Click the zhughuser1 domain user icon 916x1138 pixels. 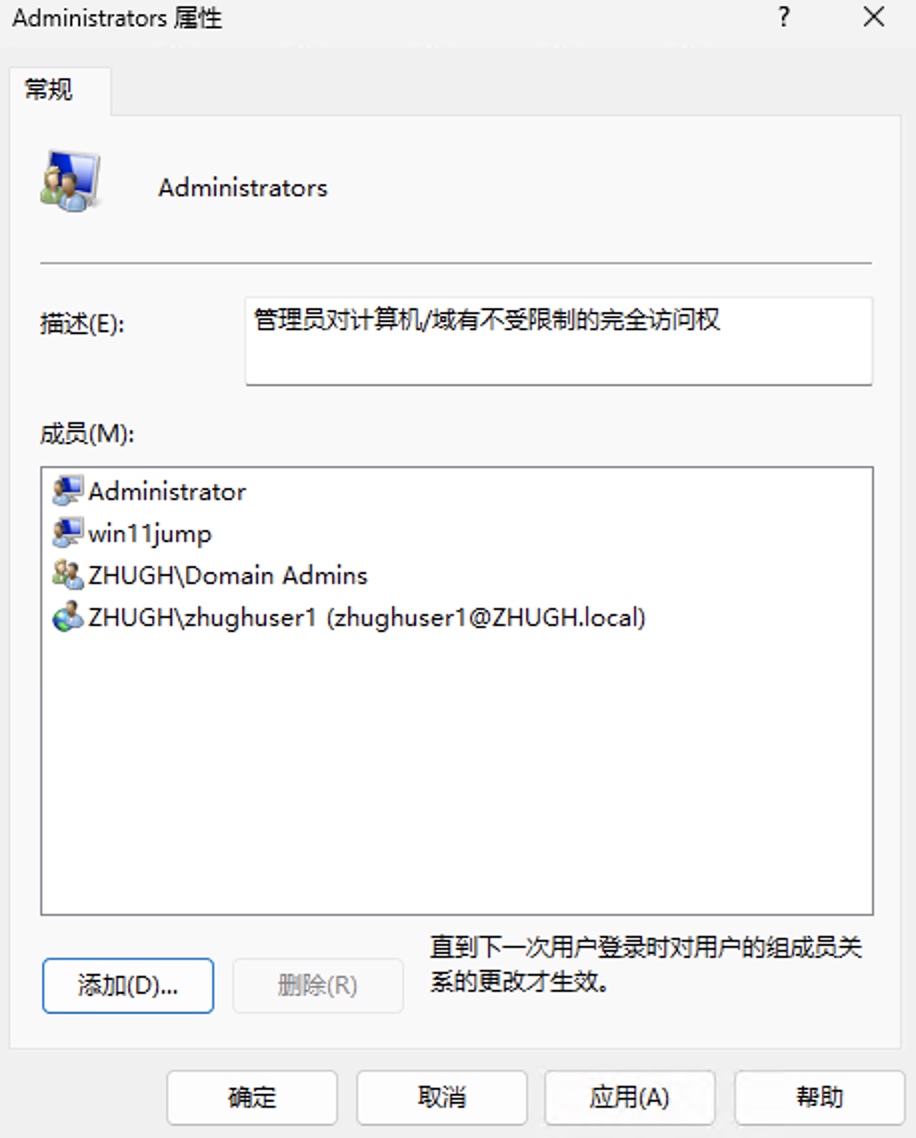(68, 617)
